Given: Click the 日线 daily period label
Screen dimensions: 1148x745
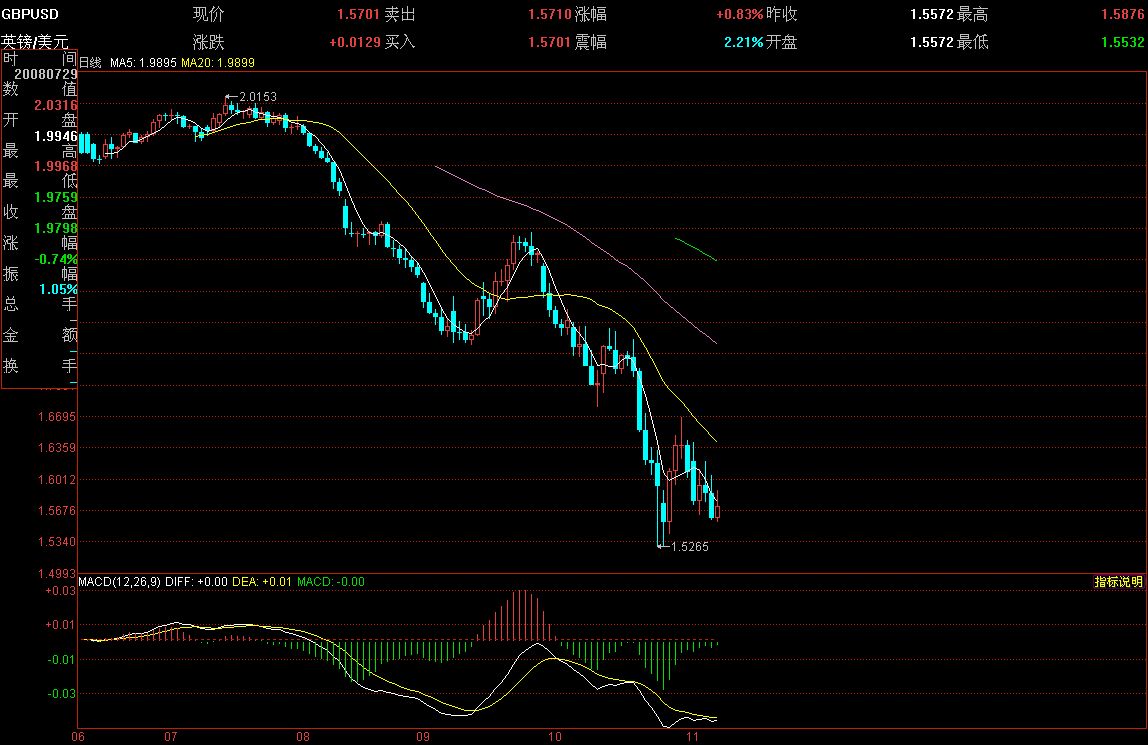Looking at the screenshot, I should [x=90, y=63].
